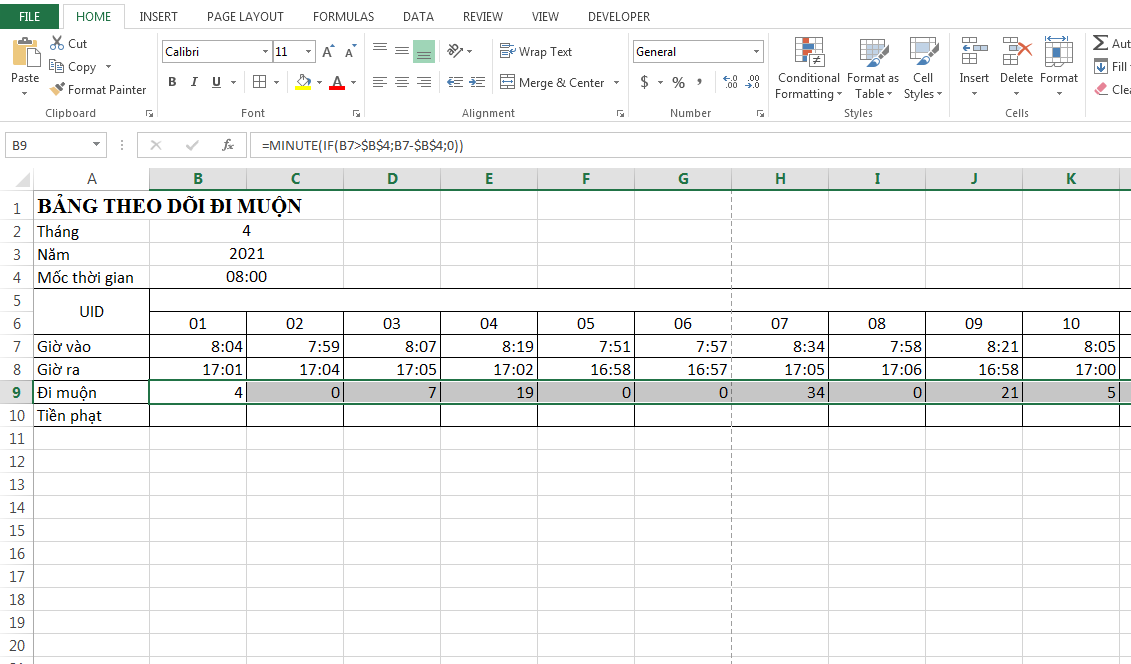This screenshot has width=1131, height=664.
Task: Apply the yellow Fill Color swatch
Action: coord(304,82)
